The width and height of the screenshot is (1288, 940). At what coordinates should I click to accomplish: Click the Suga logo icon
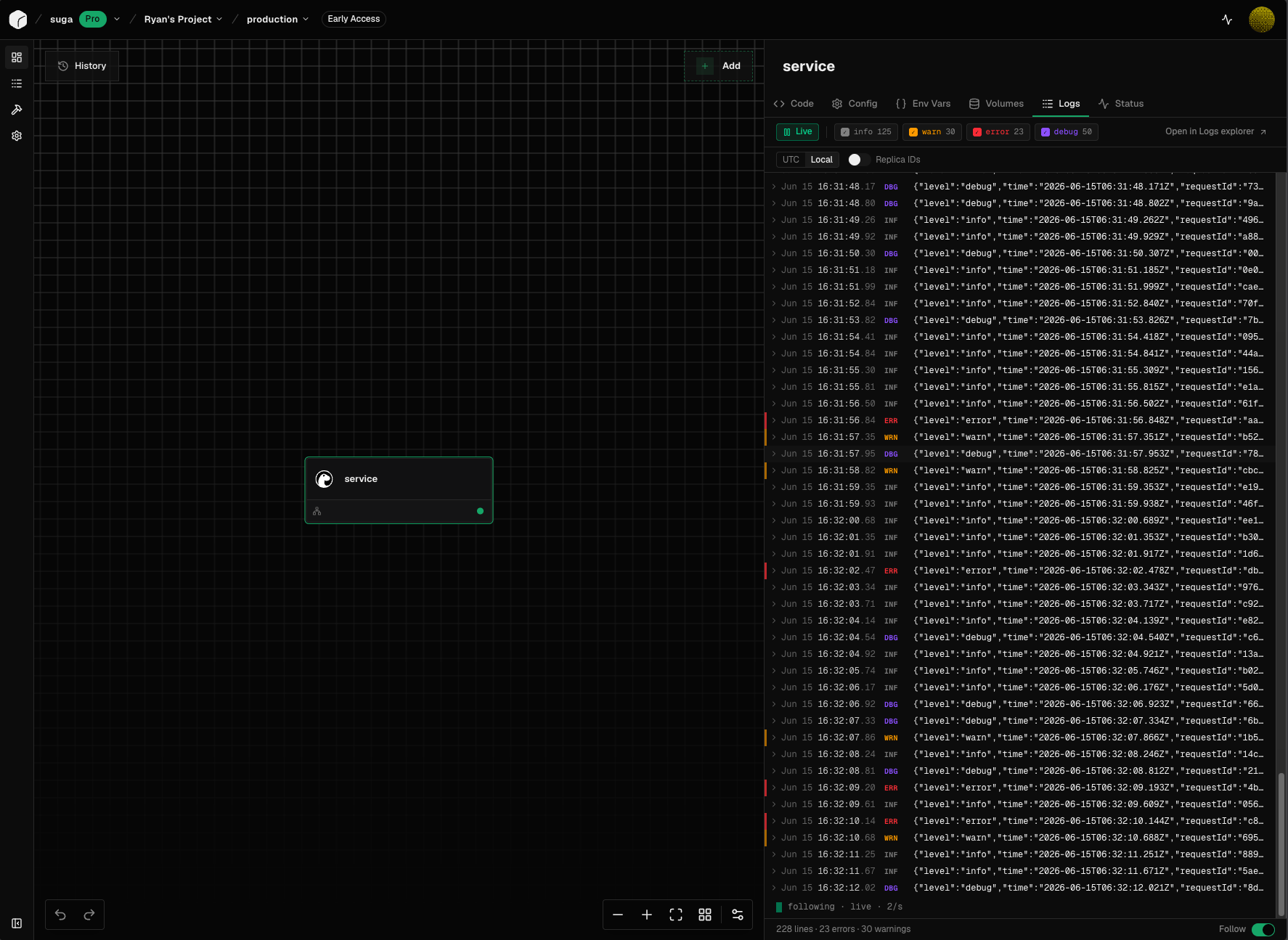(x=18, y=20)
